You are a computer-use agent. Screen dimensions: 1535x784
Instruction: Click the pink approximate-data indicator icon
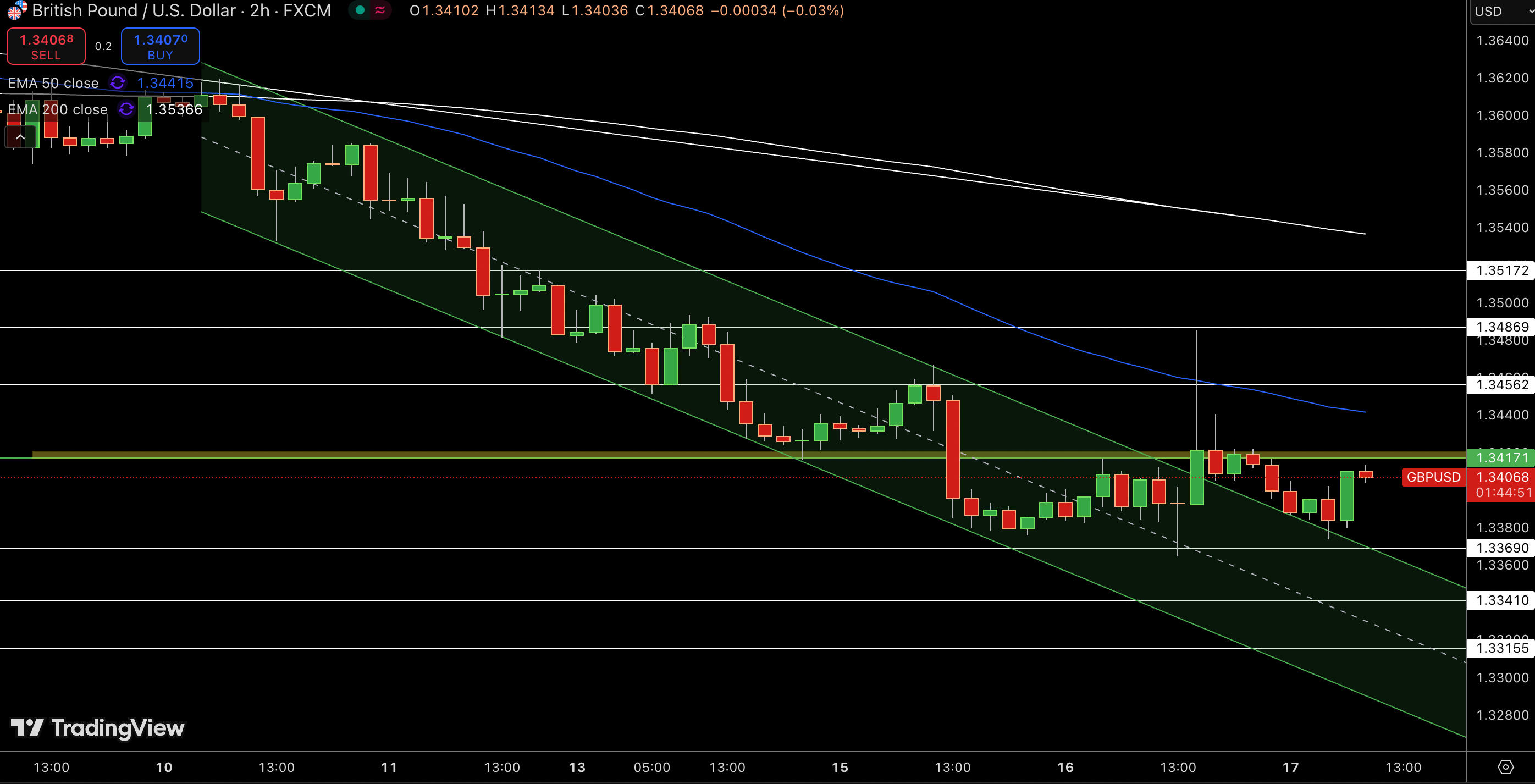pyautogui.click(x=379, y=10)
